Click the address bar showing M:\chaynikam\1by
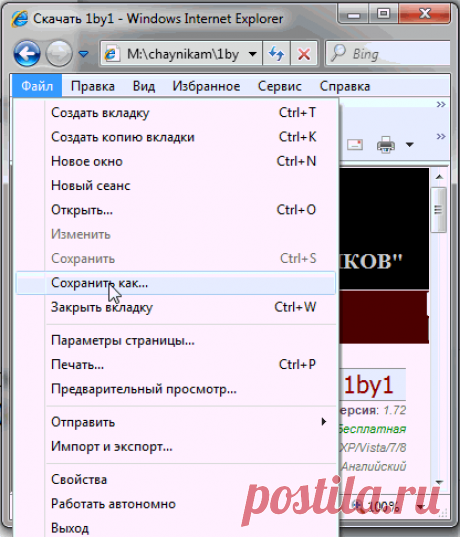460x537 pixels. click(182, 54)
